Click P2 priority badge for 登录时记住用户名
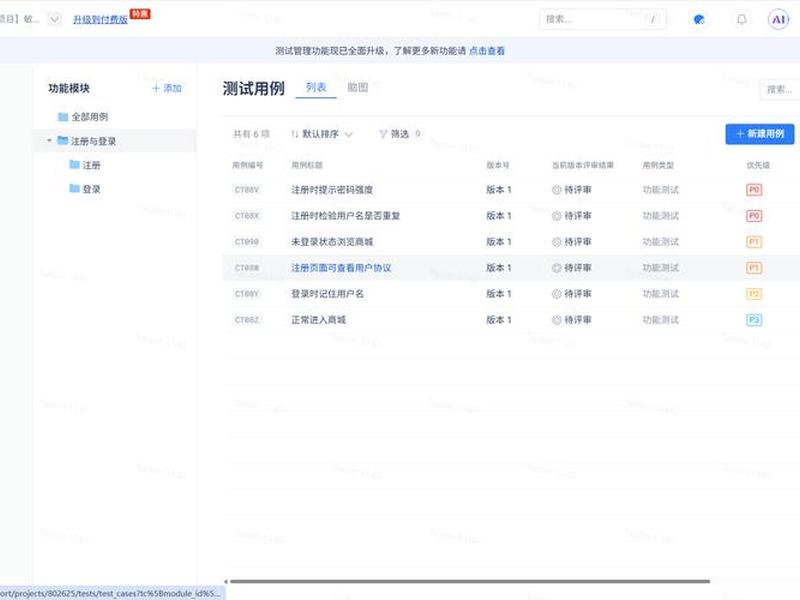The image size is (800, 600). (754, 294)
